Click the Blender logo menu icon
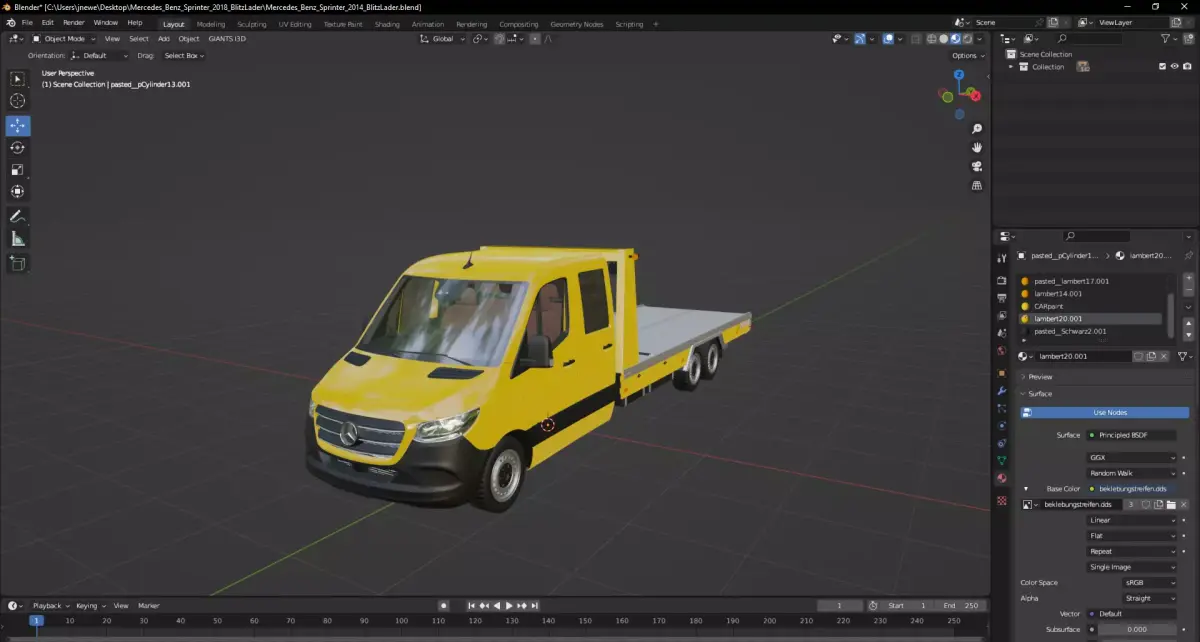Viewport: 1200px width, 642px height. click(x=10, y=23)
